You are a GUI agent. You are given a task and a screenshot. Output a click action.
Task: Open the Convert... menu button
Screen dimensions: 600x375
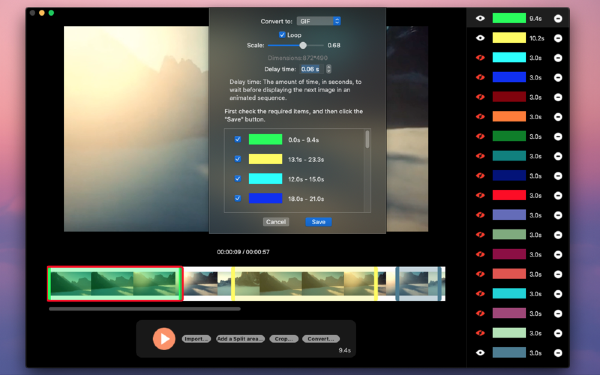[321, 339]
